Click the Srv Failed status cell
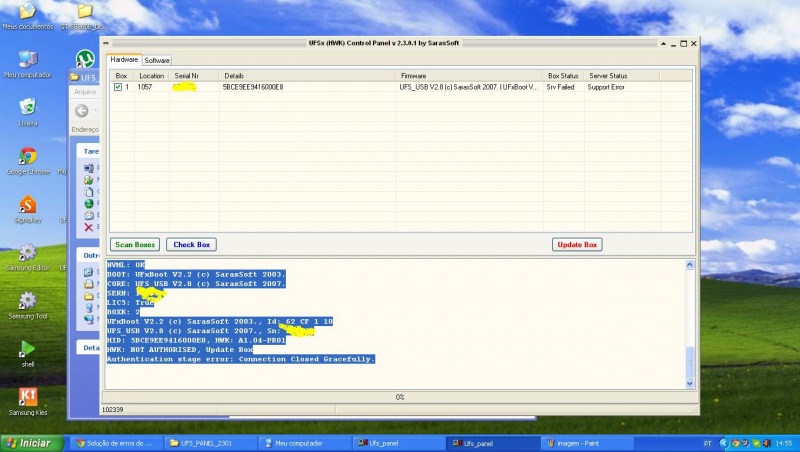The image size is (800, 452). (x=560, y=87)
